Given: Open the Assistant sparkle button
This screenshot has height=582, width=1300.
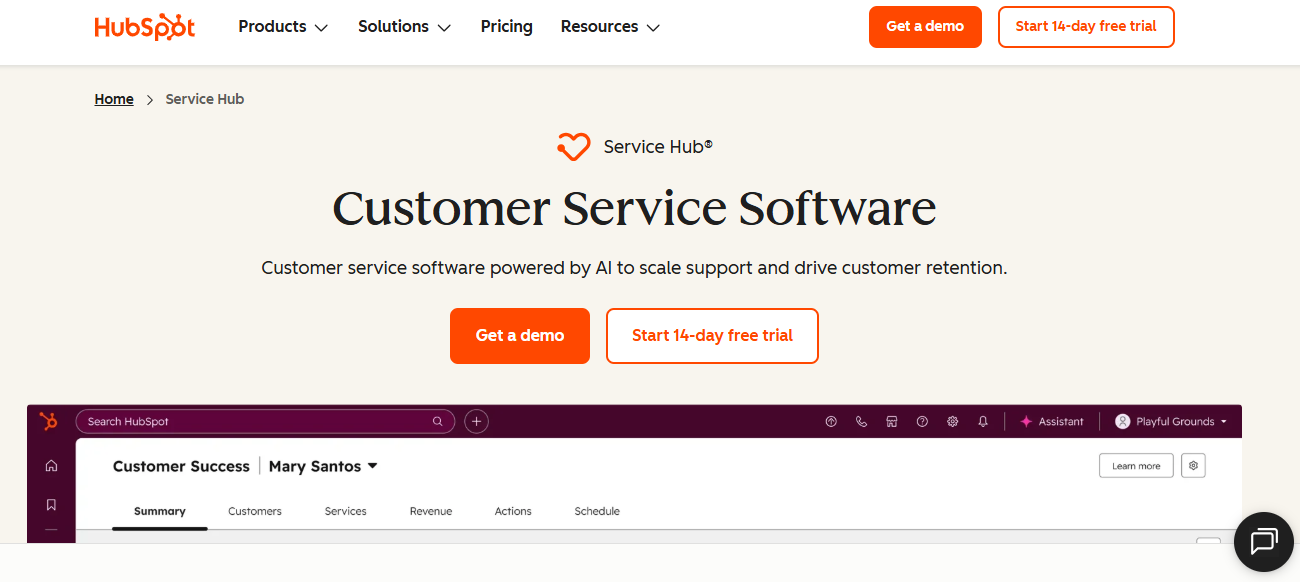Looking at the screenshot, I should (x=1051, y=421).
